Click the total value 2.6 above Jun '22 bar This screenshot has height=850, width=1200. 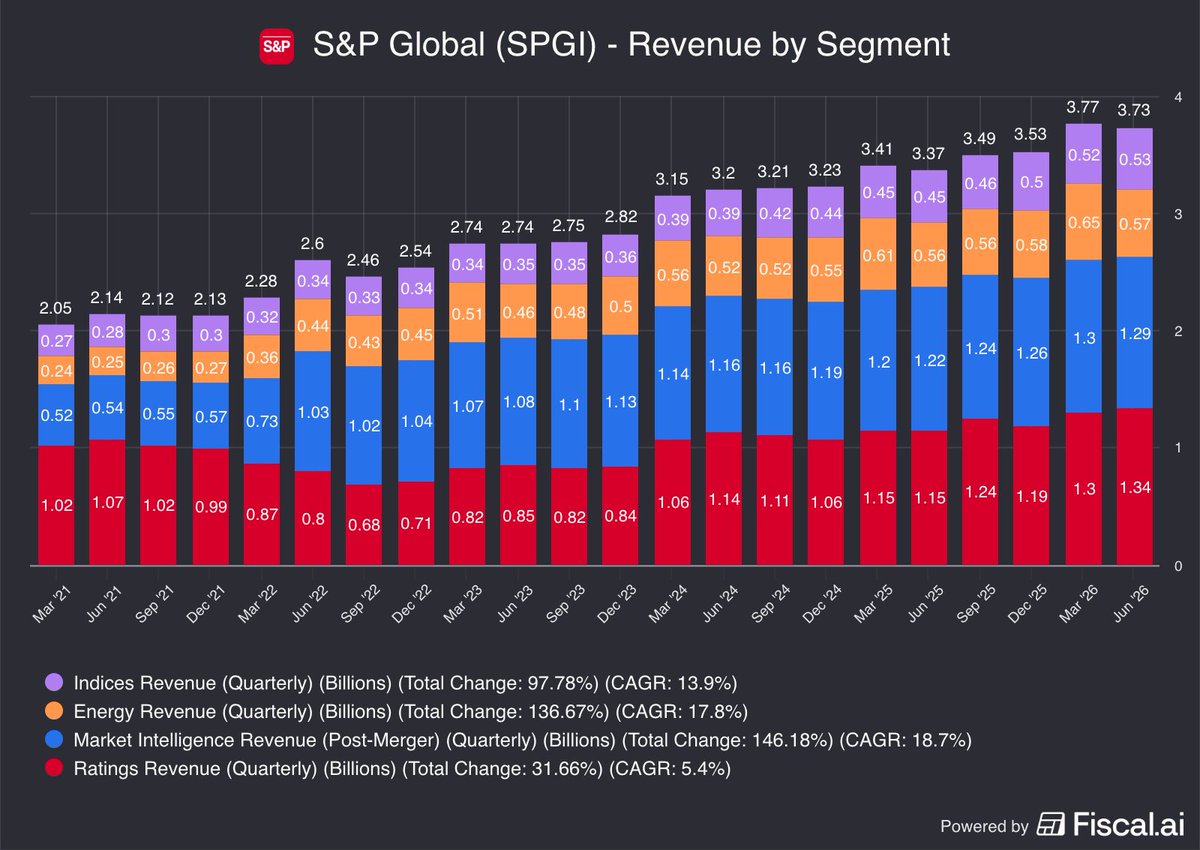313,246
